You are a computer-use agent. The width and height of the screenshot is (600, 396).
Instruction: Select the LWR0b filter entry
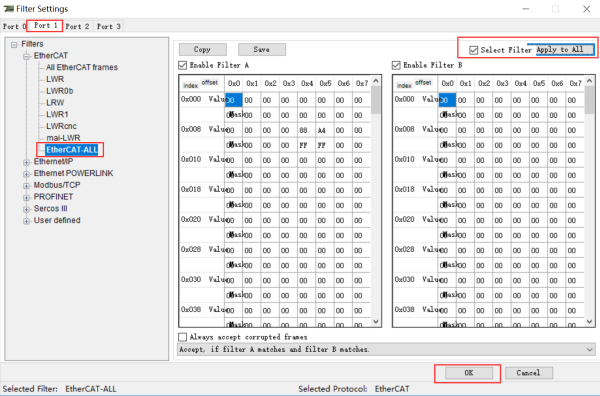tap(60, 91)
